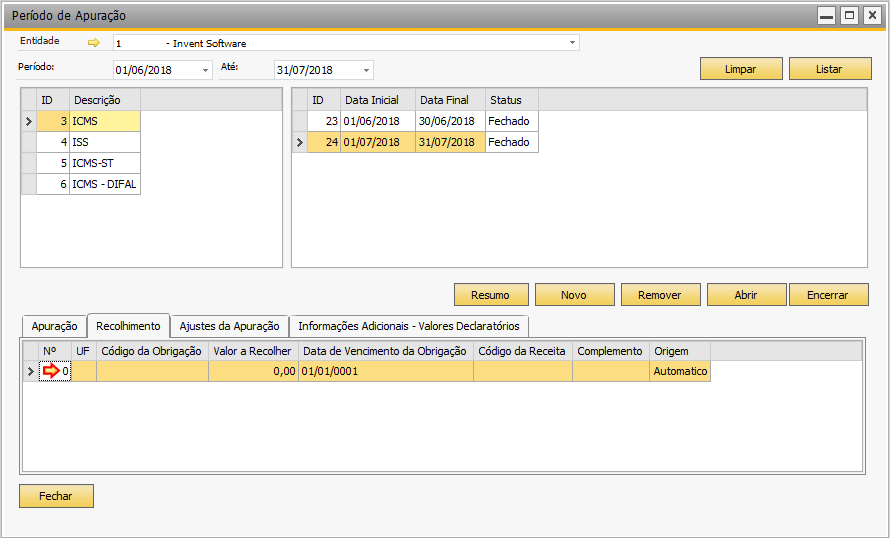Click the empty UF cell in Recolhimento row

click(84, 371)
